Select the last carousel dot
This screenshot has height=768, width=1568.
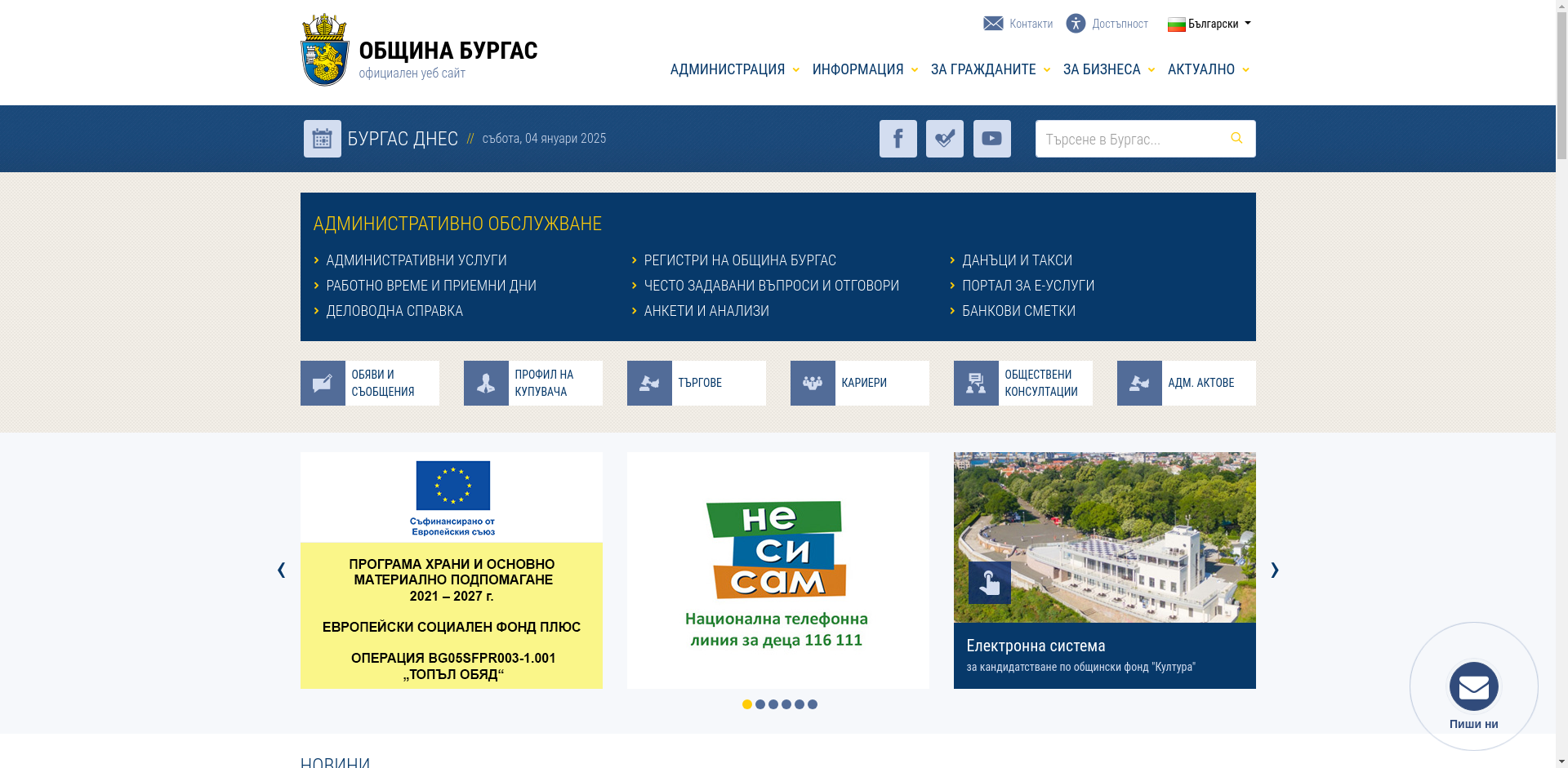(x=813, y=704)
